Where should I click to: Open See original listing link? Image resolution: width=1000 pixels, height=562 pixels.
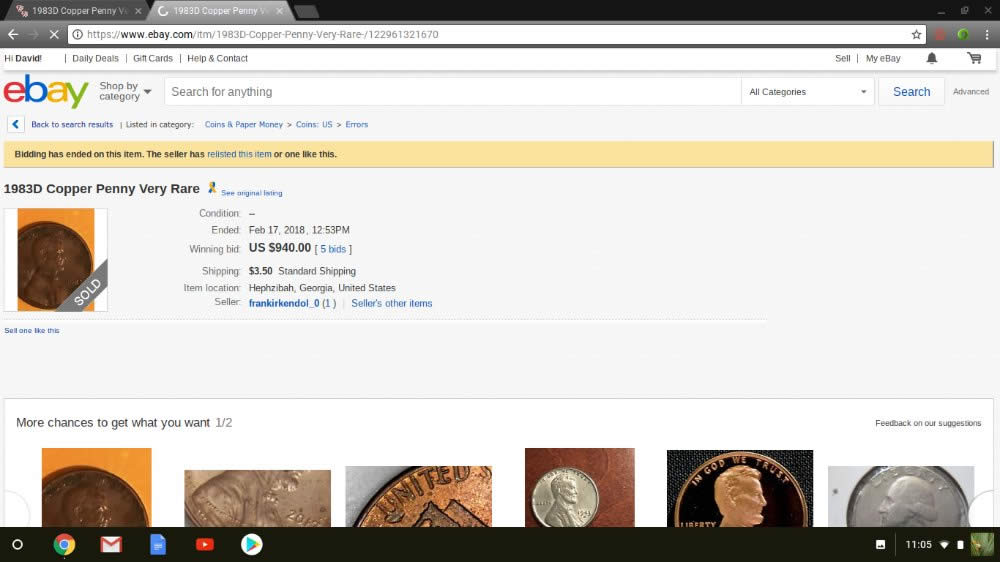(x=251, y=193)
